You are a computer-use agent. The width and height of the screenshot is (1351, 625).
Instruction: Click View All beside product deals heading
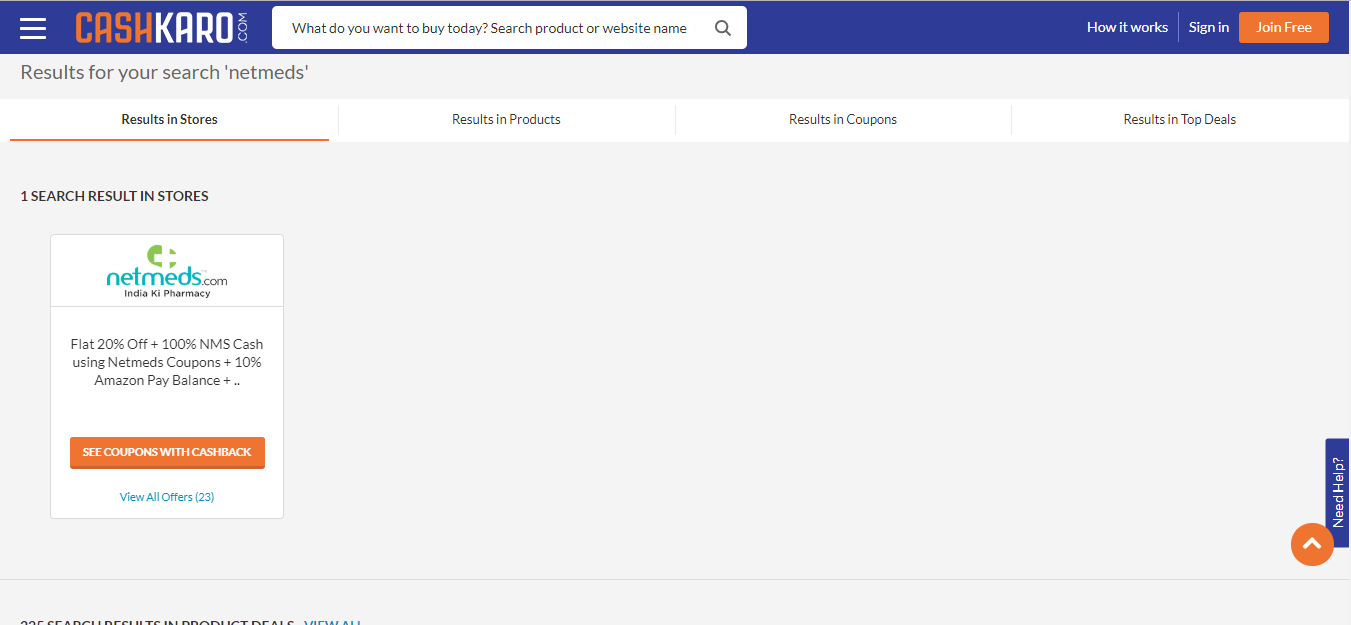click(332, 621)
